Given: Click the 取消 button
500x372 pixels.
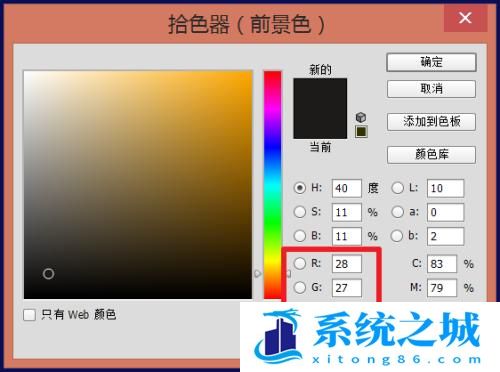Looking at the screenshot, I should click(x=431, y=89).
